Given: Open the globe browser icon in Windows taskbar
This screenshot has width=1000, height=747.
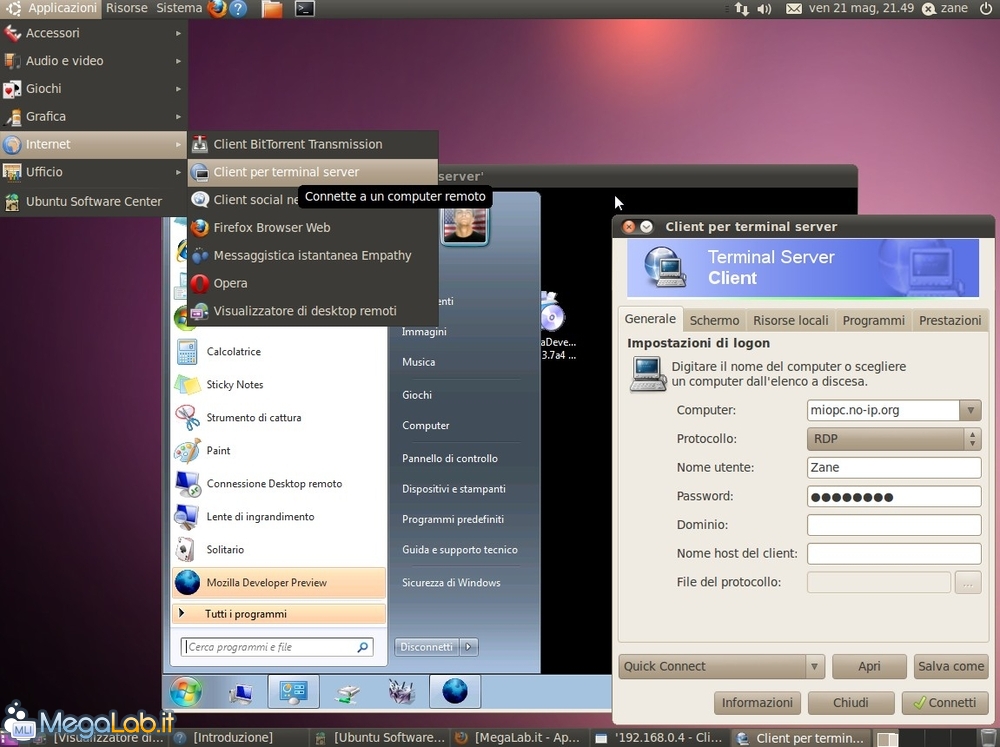Looking at the screenshot, I should coord(455,691).
